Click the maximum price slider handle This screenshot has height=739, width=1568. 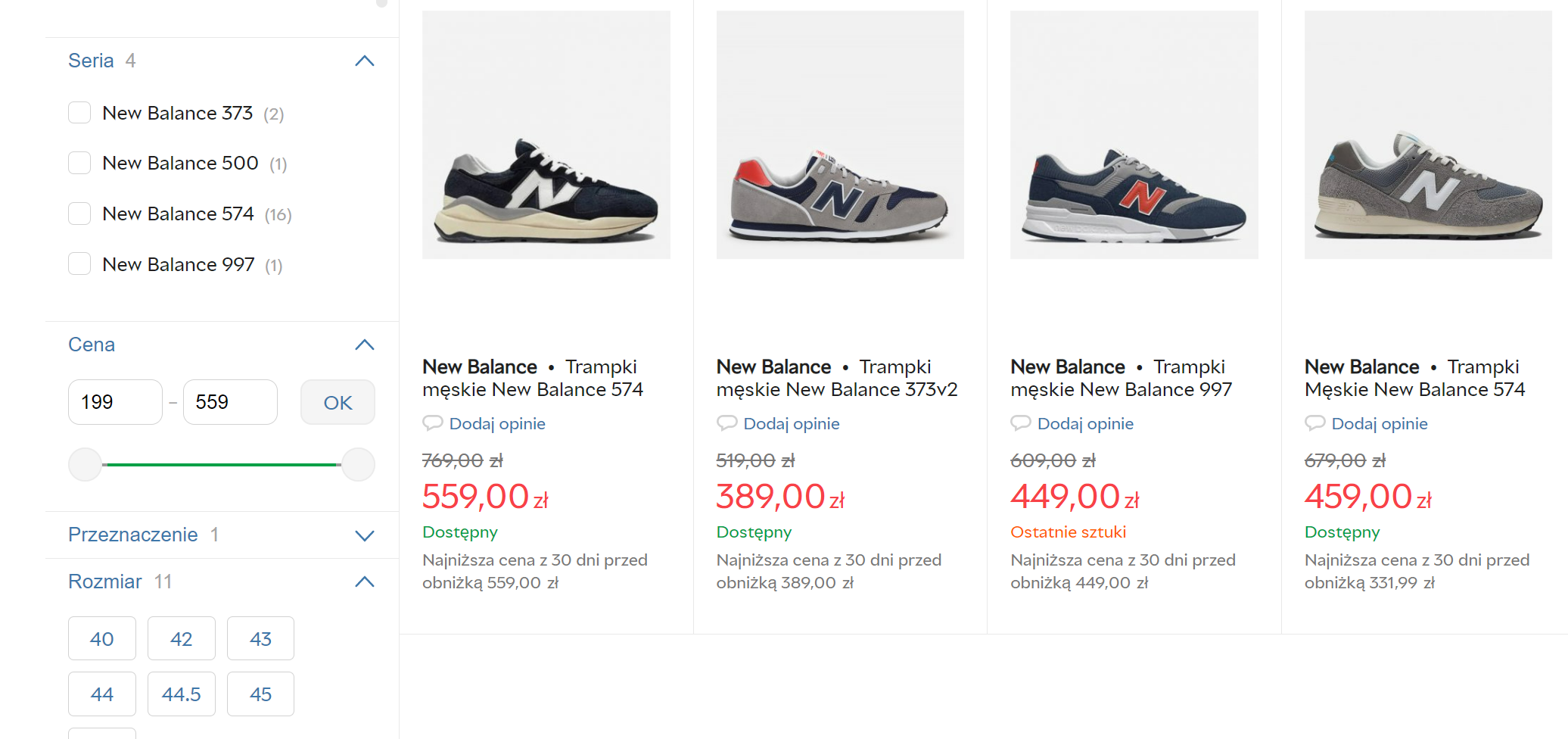[x=358, y=464]
